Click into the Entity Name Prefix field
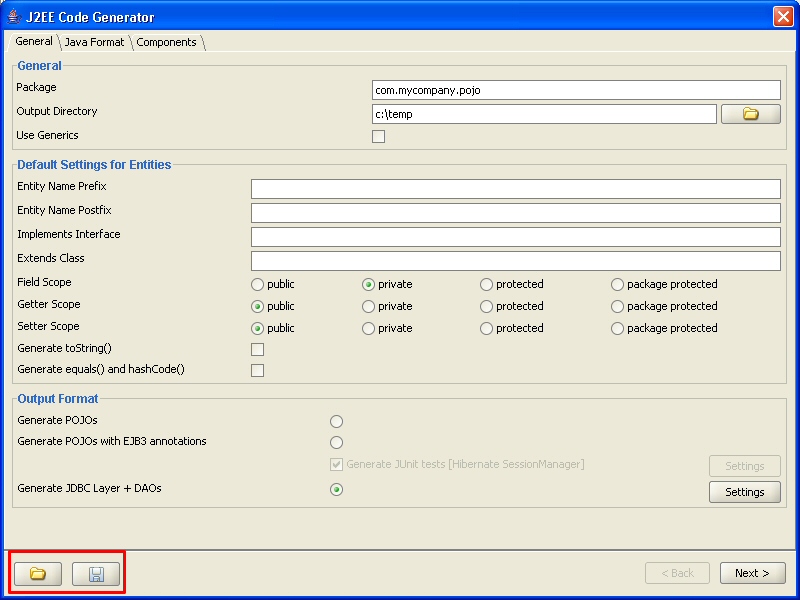 point(515,189)
